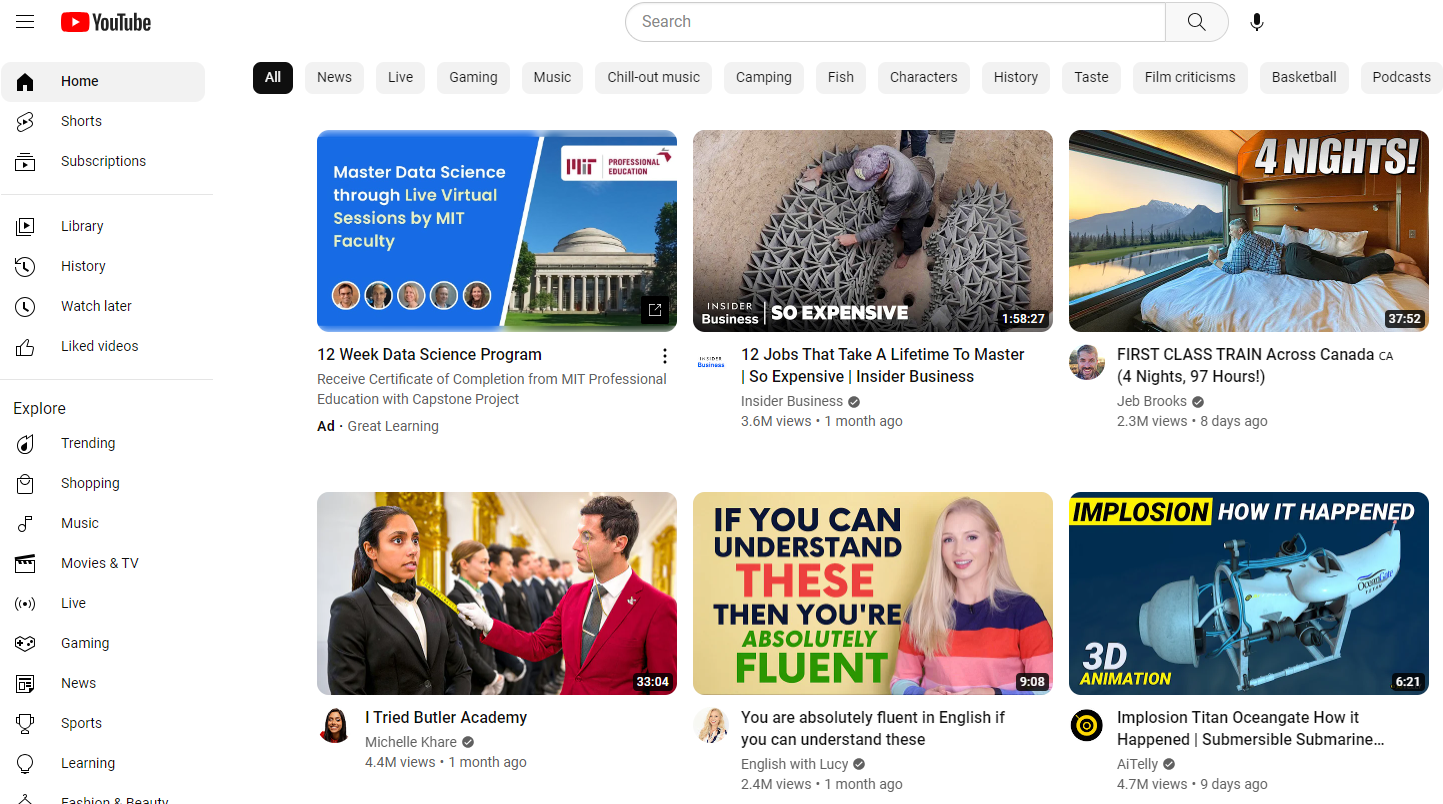This screenshot has width=1443, height=804.
Task: Open Shorts from the sidebar
Action: (81, 121)
